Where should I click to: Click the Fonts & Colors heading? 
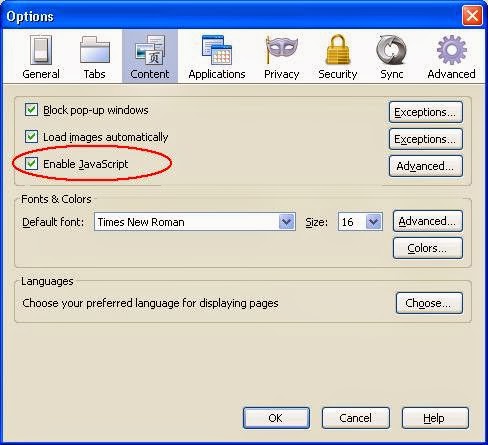[56, 199]
